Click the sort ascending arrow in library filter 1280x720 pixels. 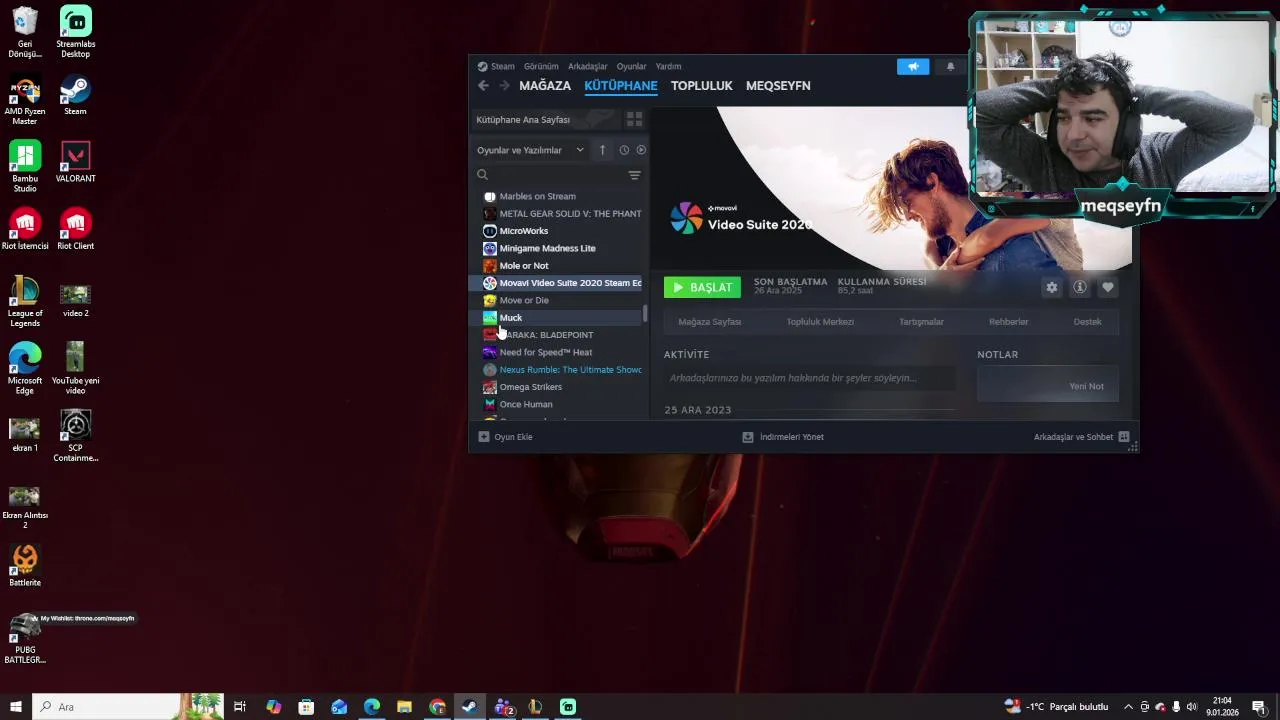point(602,150)
